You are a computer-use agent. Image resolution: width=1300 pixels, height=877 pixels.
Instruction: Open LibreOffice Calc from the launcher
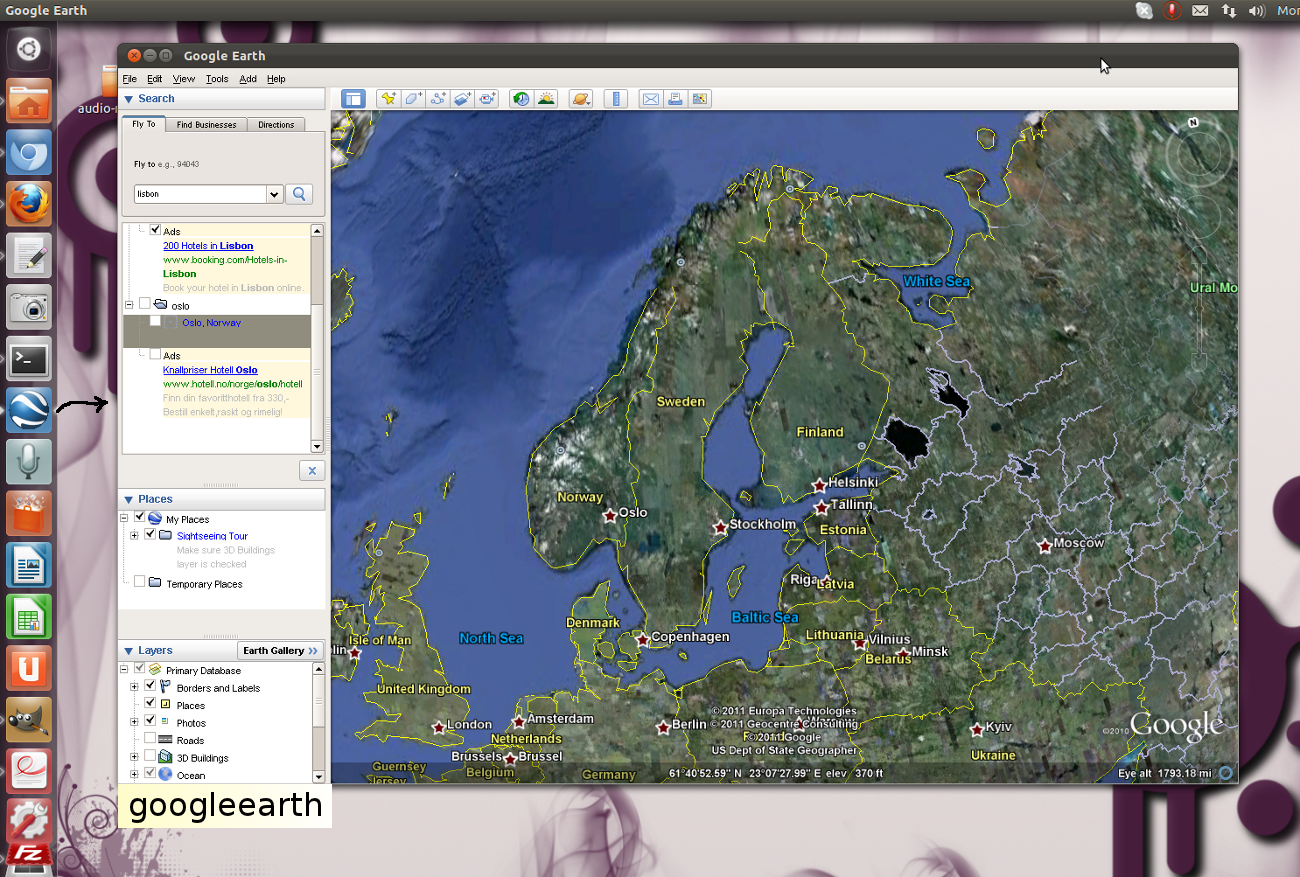click(29, 617)
